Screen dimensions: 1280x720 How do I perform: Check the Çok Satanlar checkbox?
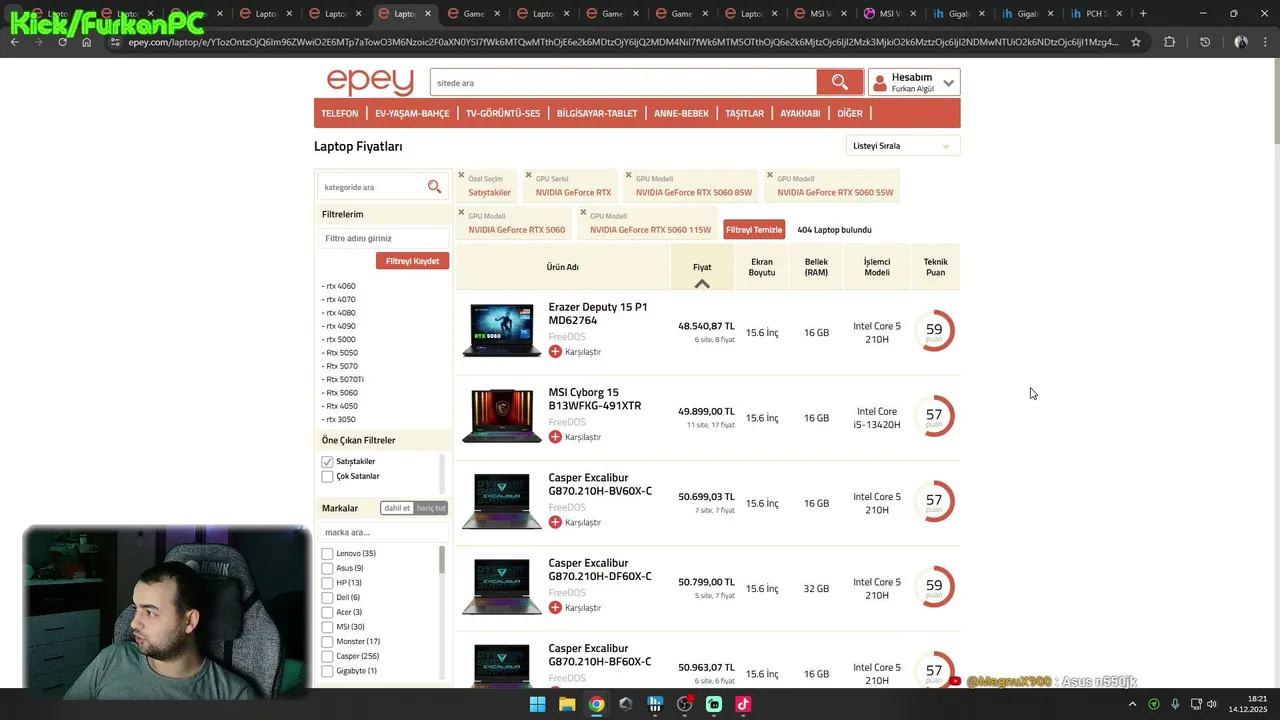pos(327,477)
